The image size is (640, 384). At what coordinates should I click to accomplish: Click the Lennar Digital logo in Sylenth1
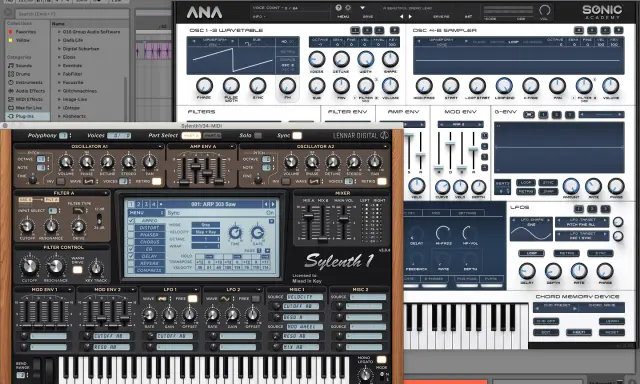click(x=360, y=135)
